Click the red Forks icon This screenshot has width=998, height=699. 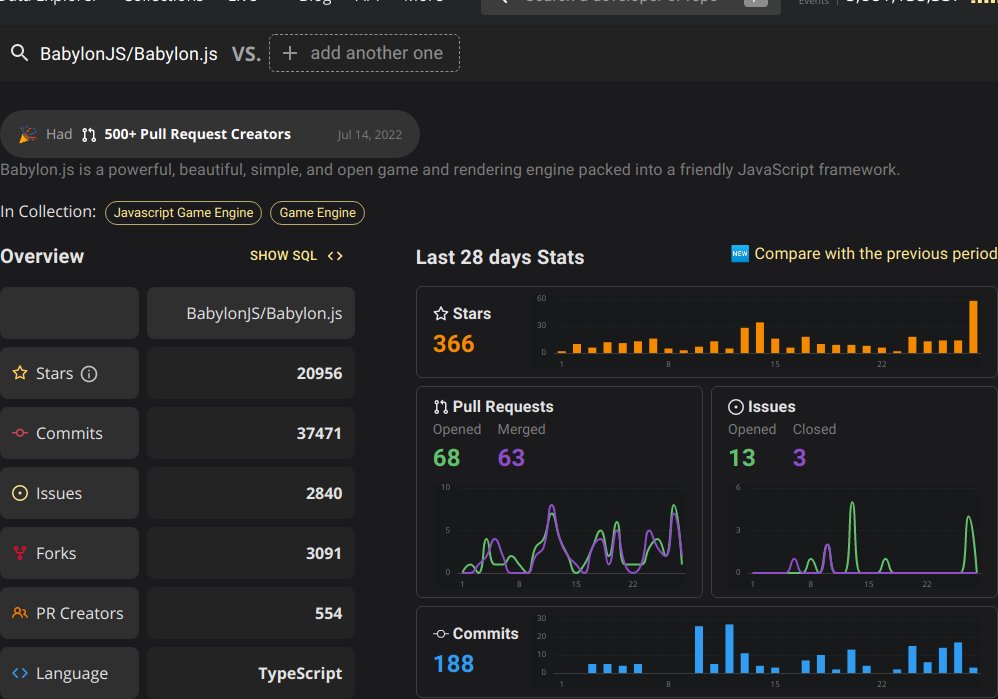pyautogui.click(x=20, y=553)
